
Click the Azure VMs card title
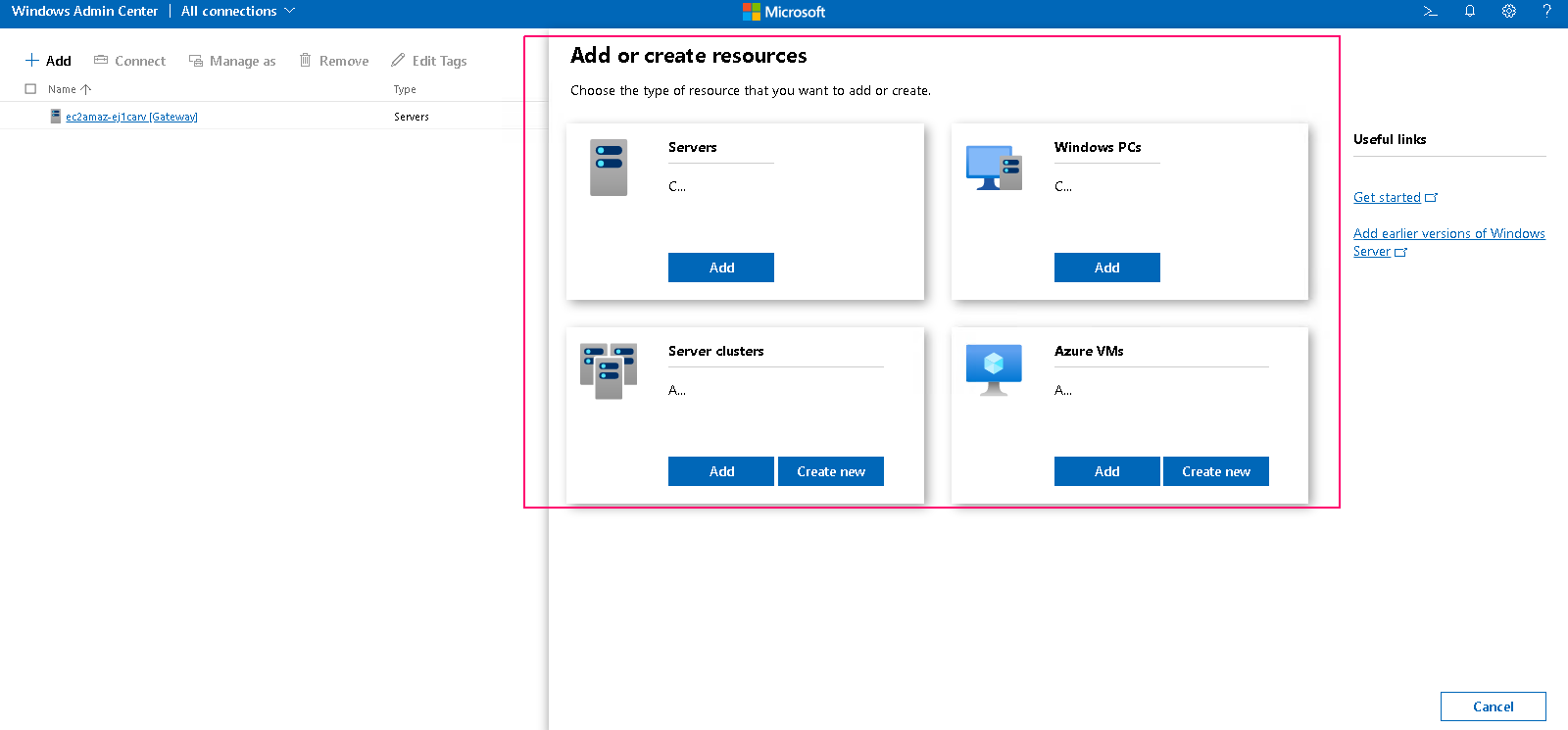(1089, 351)
